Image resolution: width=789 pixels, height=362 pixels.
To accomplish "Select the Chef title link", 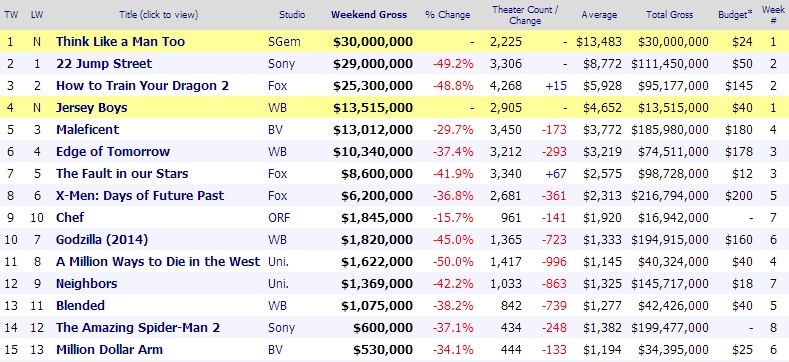I will pyautogui.click(x=70, y=218).
